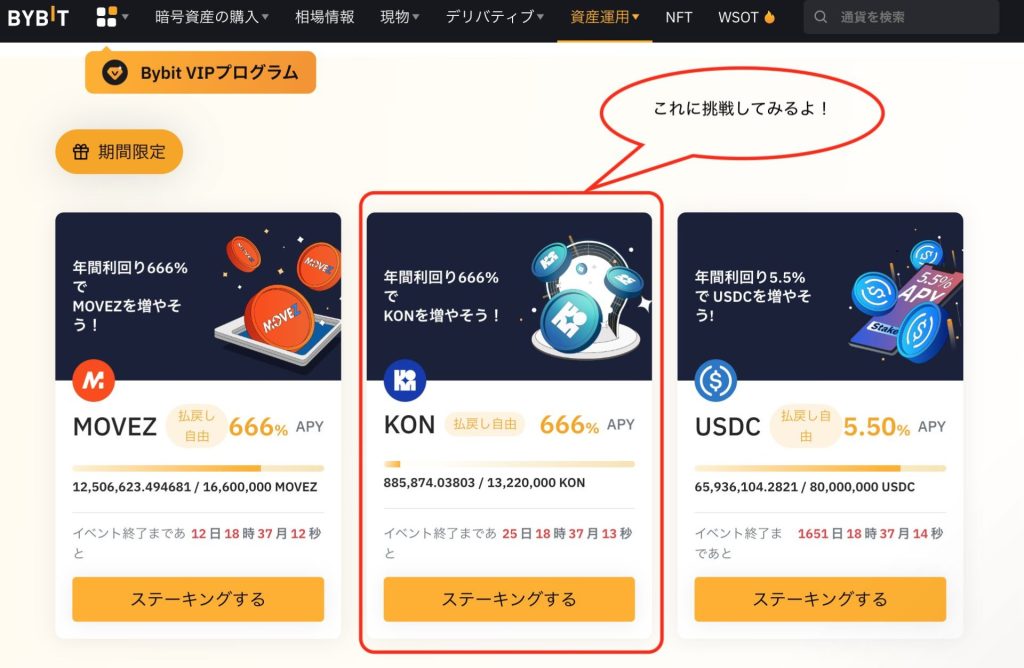Click ステーキングする for USDC
This screenshot has width=1024, height=668.
click(820, 599)
